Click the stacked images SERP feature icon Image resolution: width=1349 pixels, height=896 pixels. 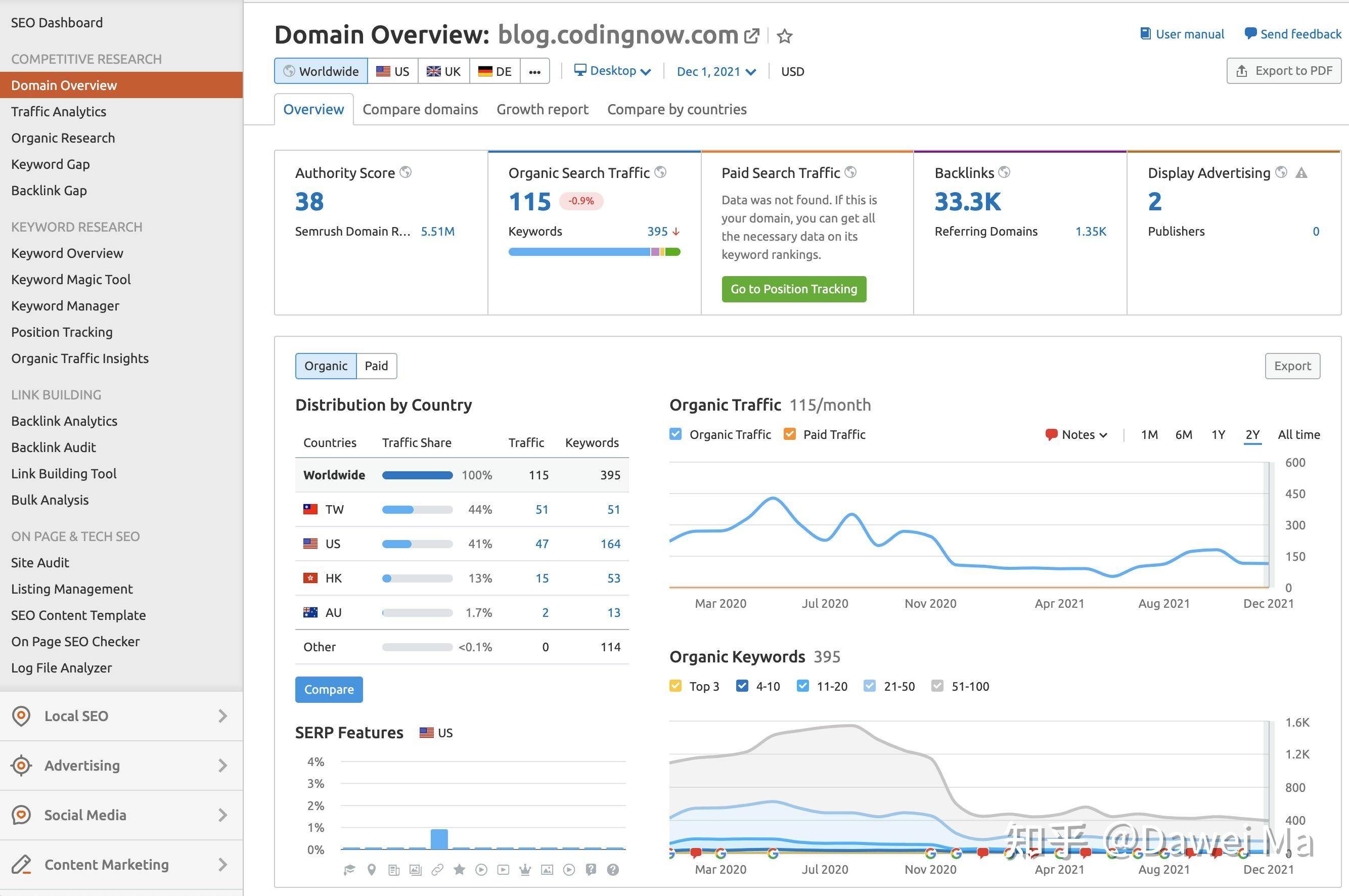click(x=416, y=870)
